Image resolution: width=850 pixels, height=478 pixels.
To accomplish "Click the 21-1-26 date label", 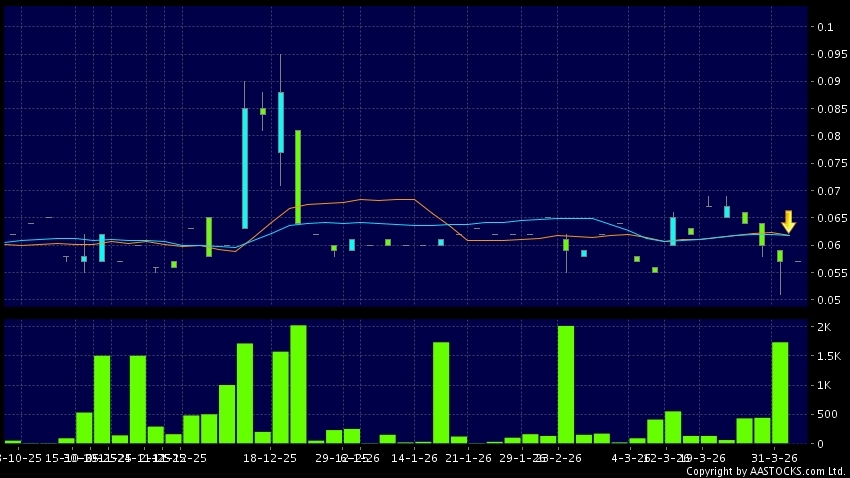I will point(468,458).
